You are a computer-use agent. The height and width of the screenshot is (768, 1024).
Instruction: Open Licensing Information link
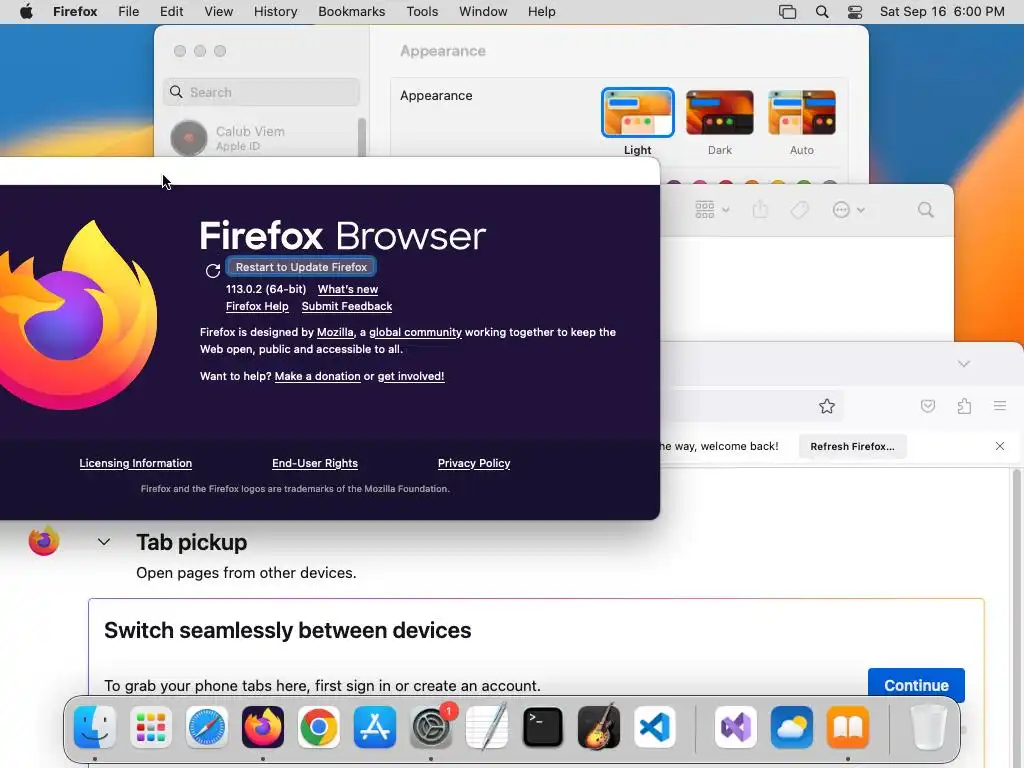pyautogui.click(x=136, y=463)
